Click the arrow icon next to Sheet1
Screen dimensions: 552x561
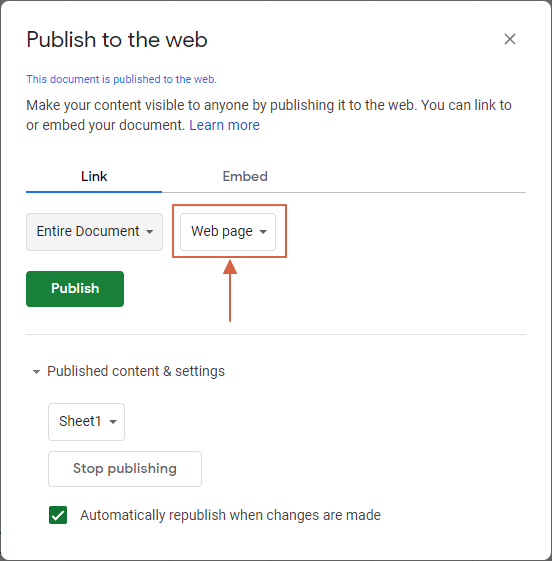113,422
